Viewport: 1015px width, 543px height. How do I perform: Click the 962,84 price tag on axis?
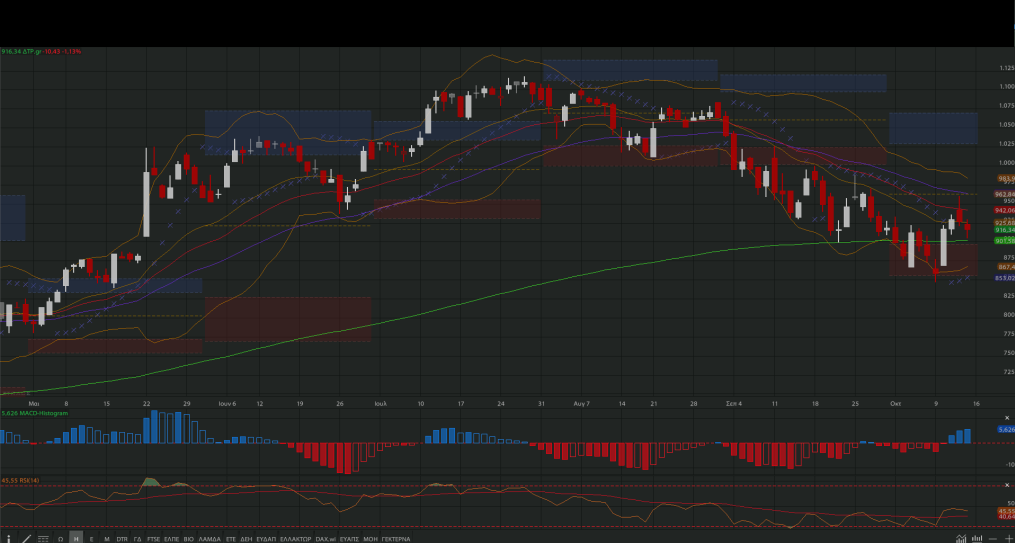1005,194
